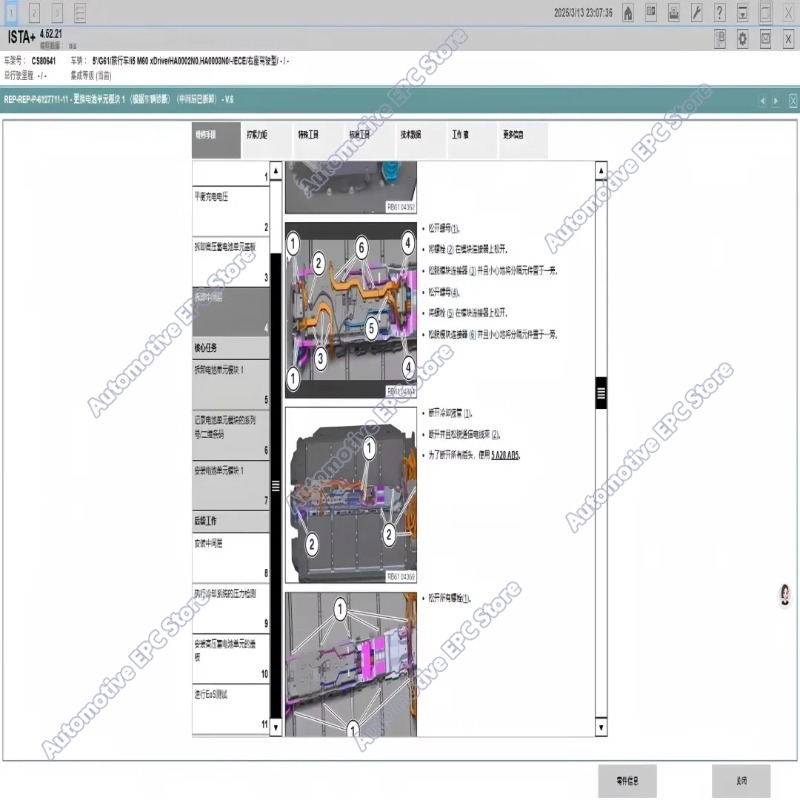800x800 pixels.
Task: Click the step list scroll-up arrow
Action: tap(276, 170)
